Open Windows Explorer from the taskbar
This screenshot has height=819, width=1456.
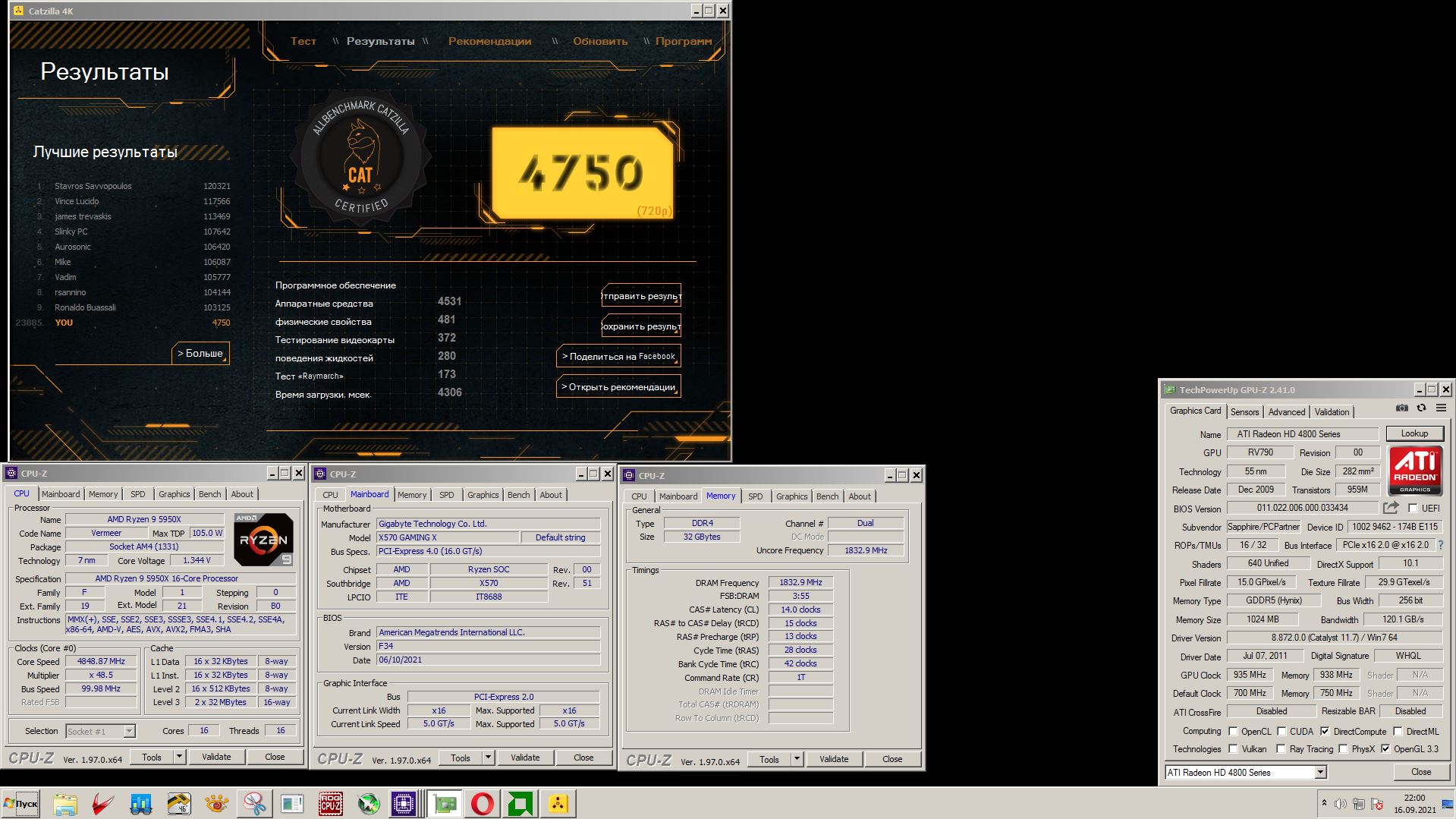click(65, 804)
